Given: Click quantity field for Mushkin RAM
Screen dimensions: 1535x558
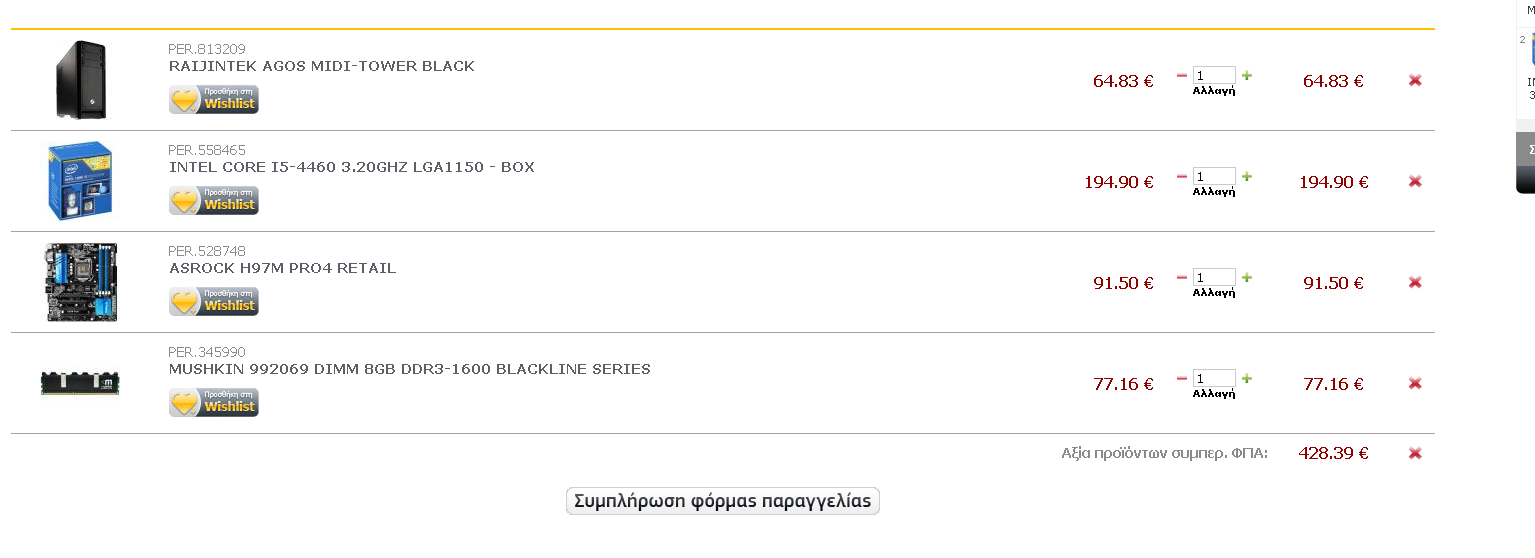Looking at the screenshot, I should tap(1214, 379).
